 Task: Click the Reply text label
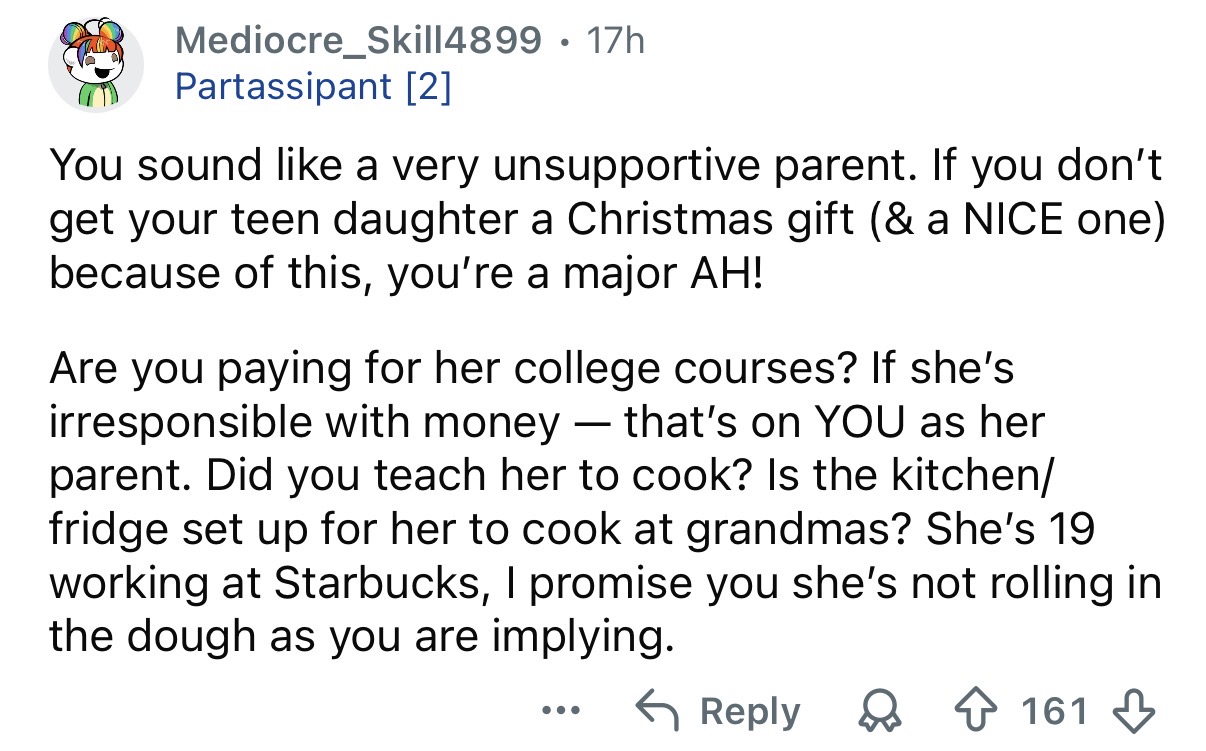pos(749,711)
